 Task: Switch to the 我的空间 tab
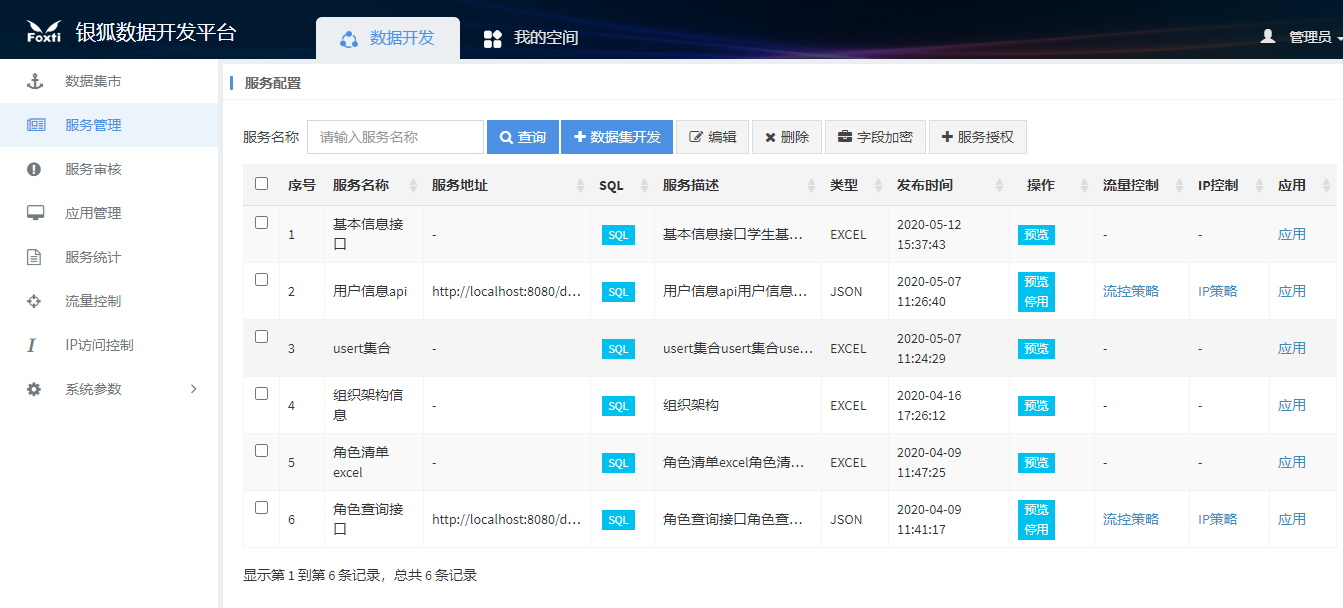[531, 38]
